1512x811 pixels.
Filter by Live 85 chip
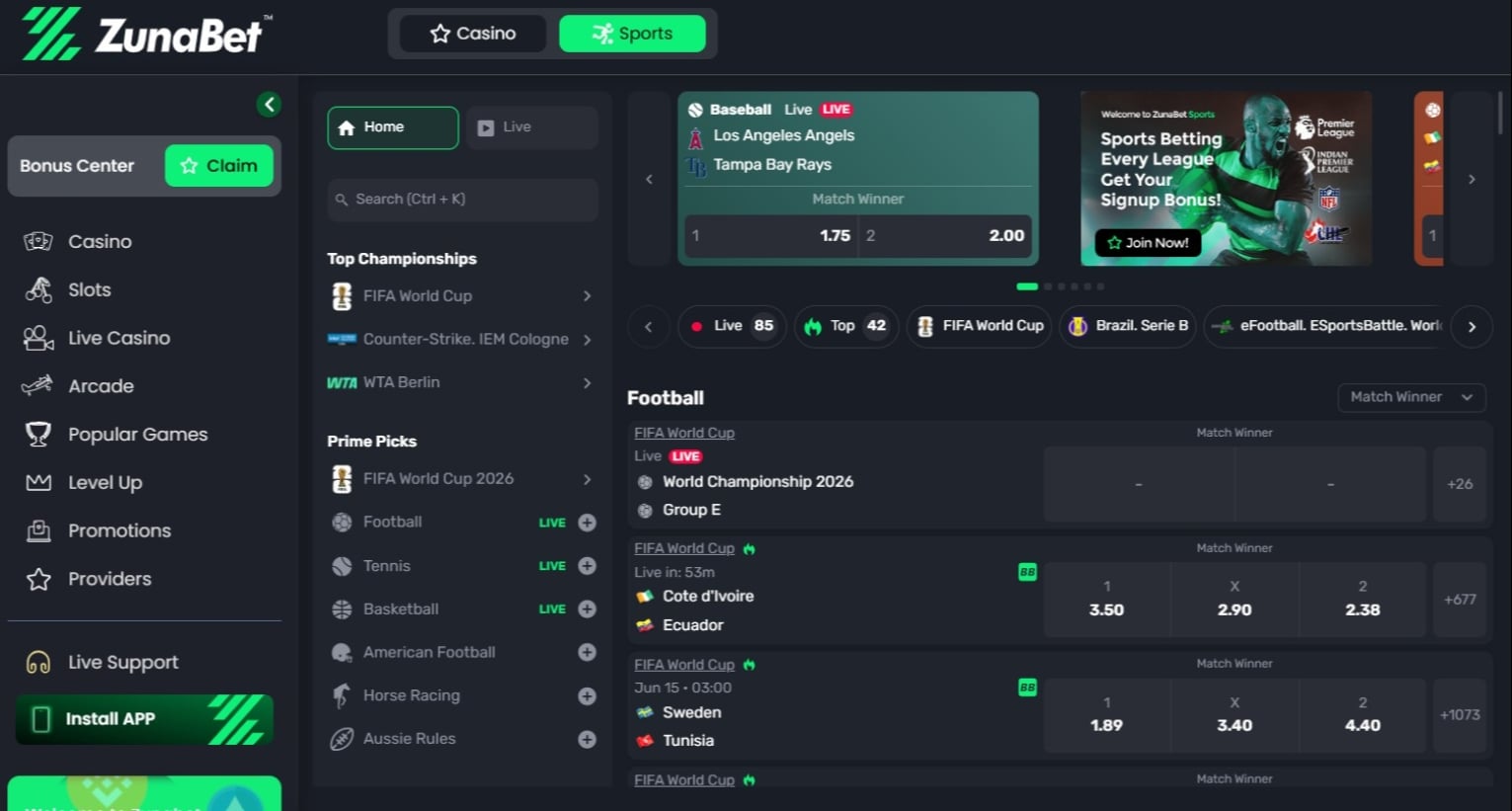[732, 326]
